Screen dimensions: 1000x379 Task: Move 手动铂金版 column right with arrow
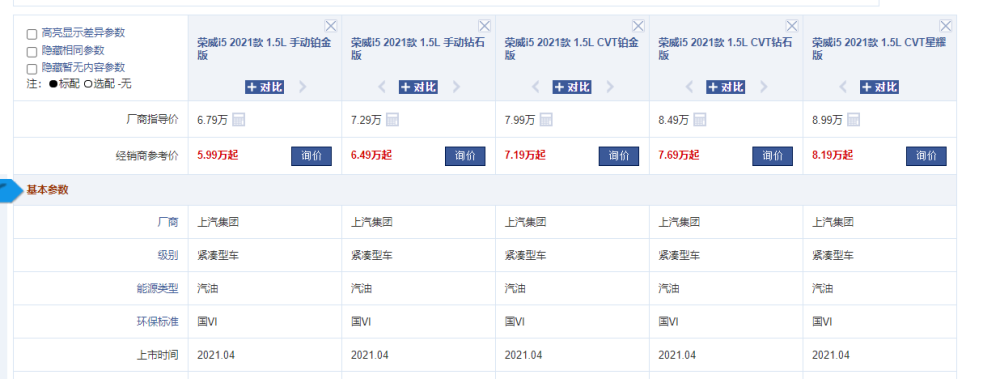(x=303, y=87)
